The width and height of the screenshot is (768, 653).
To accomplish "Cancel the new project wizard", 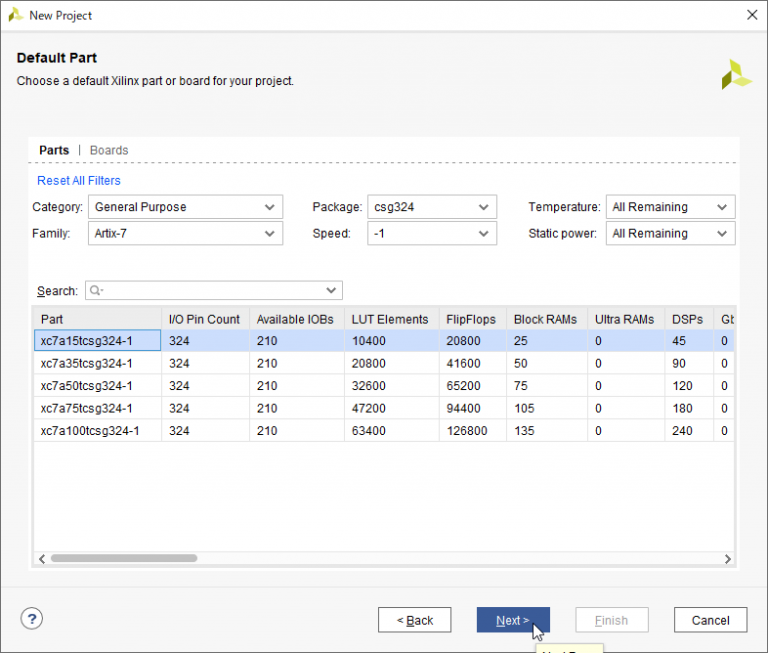I will pyautogui.click(x=710, y=620).
